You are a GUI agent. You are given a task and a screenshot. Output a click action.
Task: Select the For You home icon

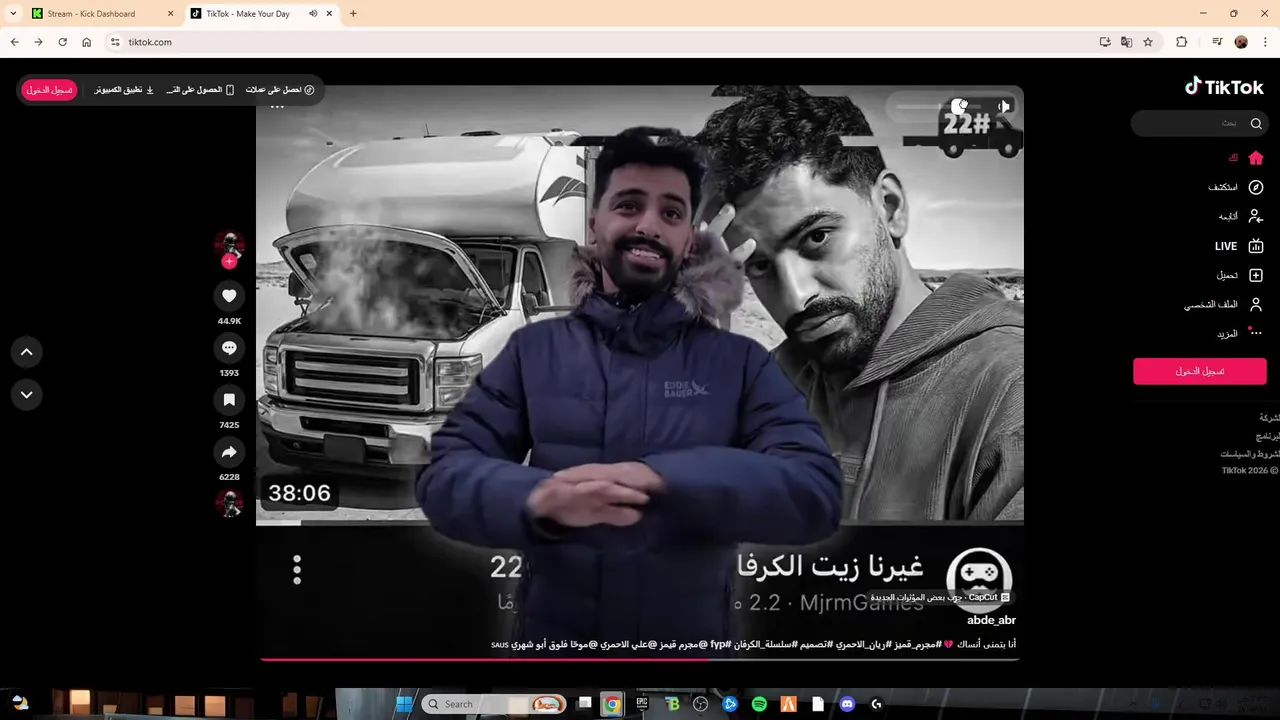pyautogui.click(x=1256, y=158)
